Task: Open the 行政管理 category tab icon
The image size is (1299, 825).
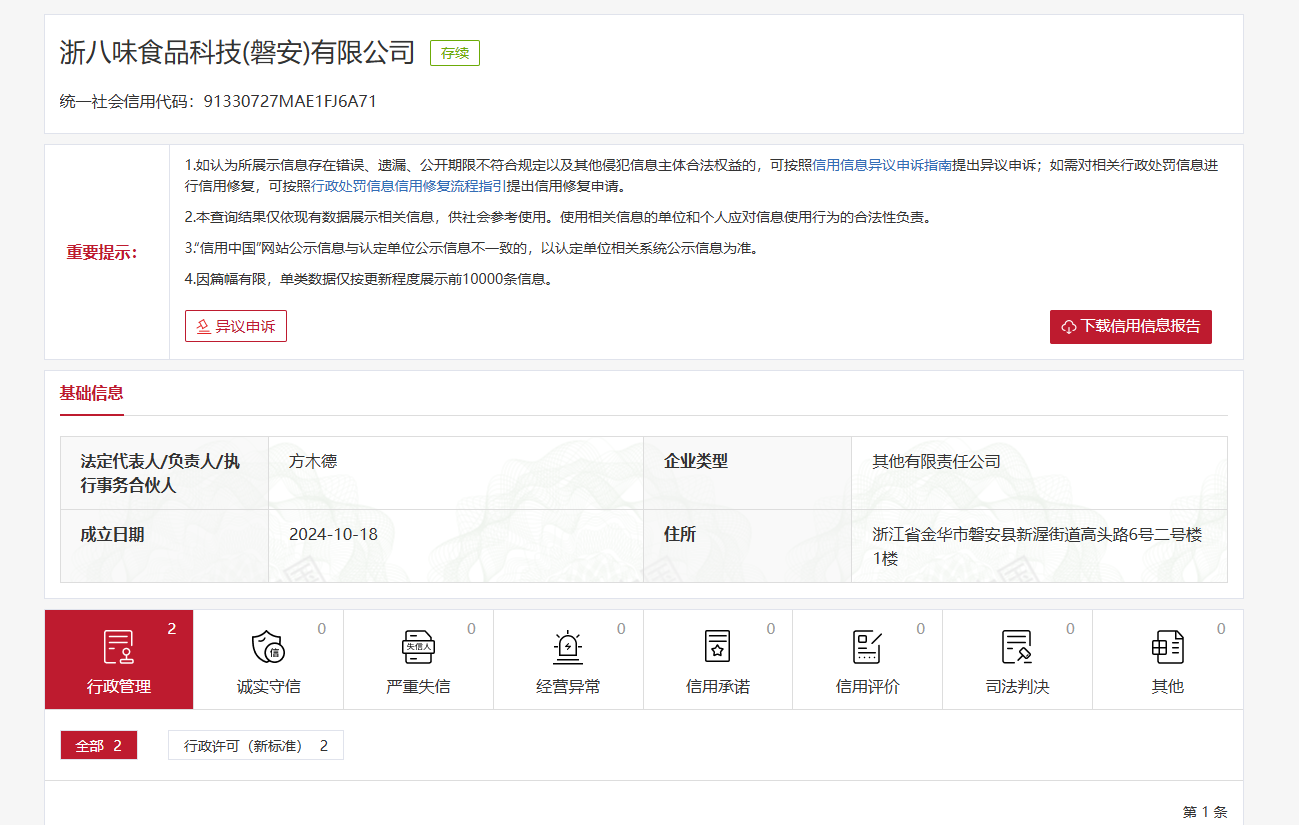Action: coord(119,648)
